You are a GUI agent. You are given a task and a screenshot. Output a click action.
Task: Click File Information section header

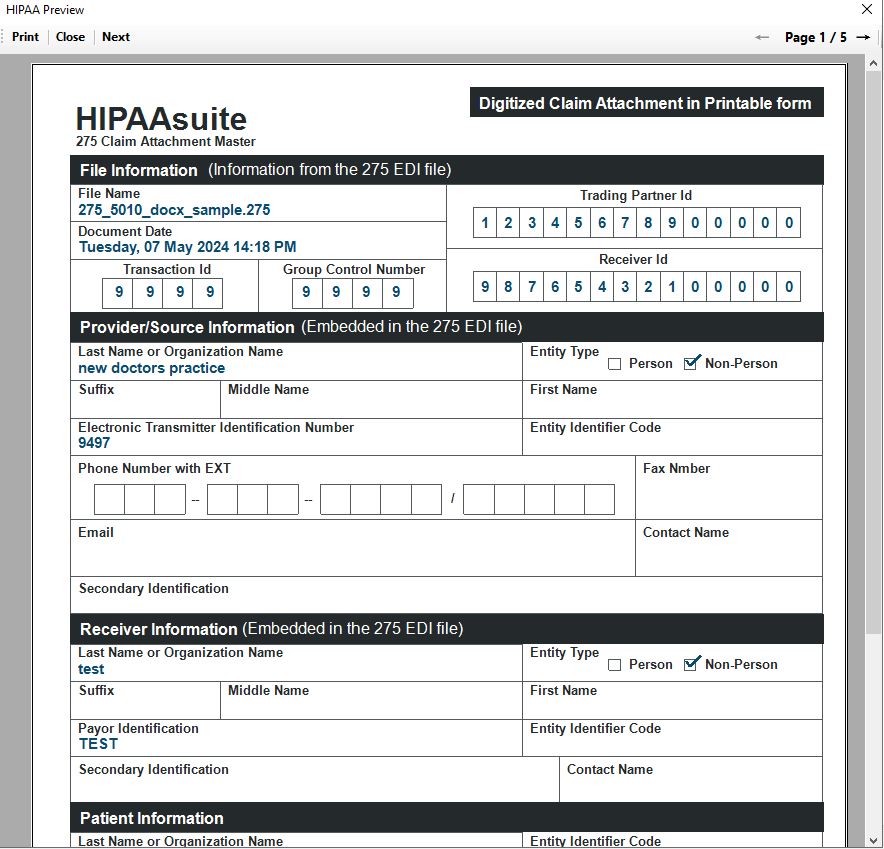pos(447,170)
